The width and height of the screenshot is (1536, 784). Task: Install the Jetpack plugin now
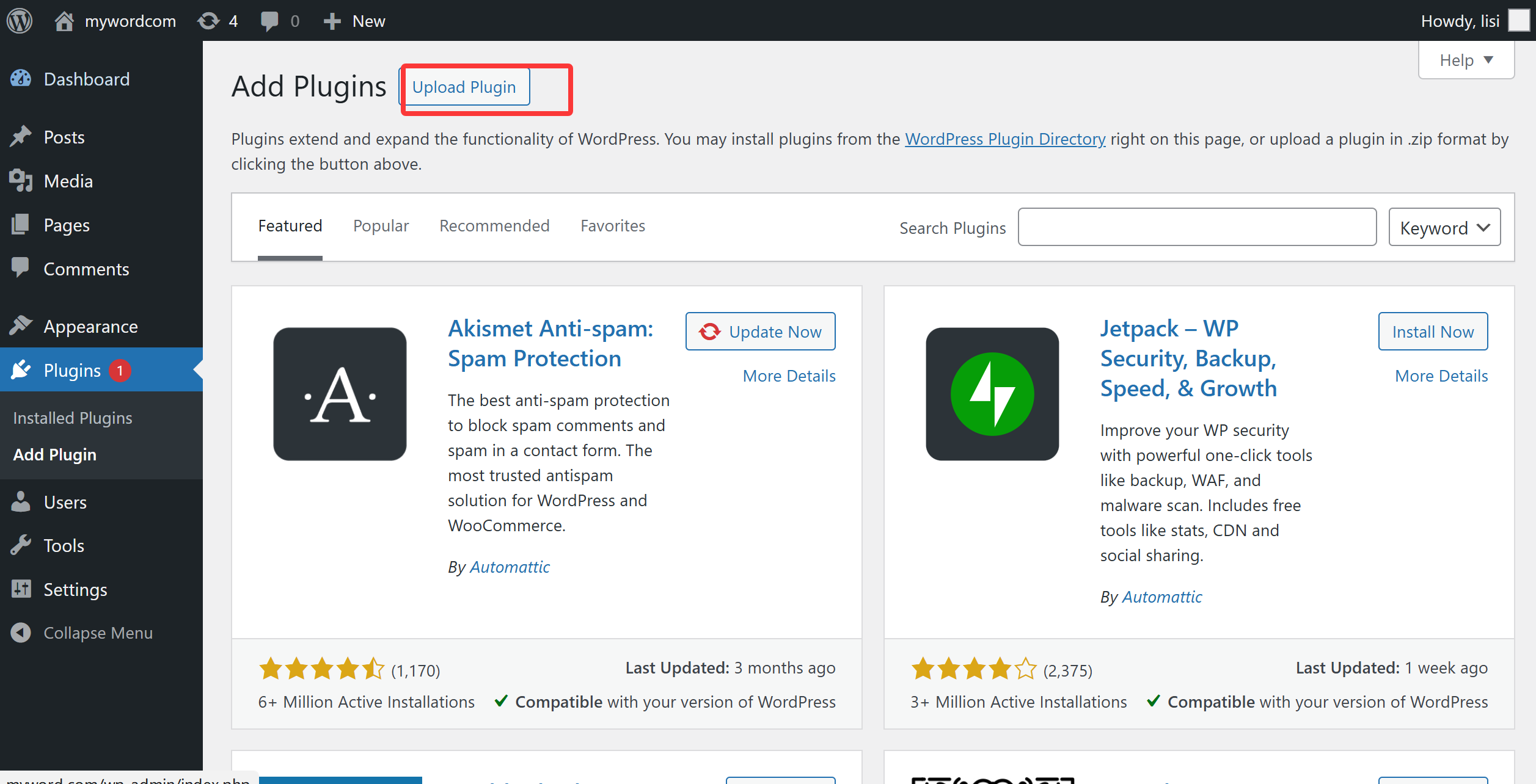click(1433, 332)
